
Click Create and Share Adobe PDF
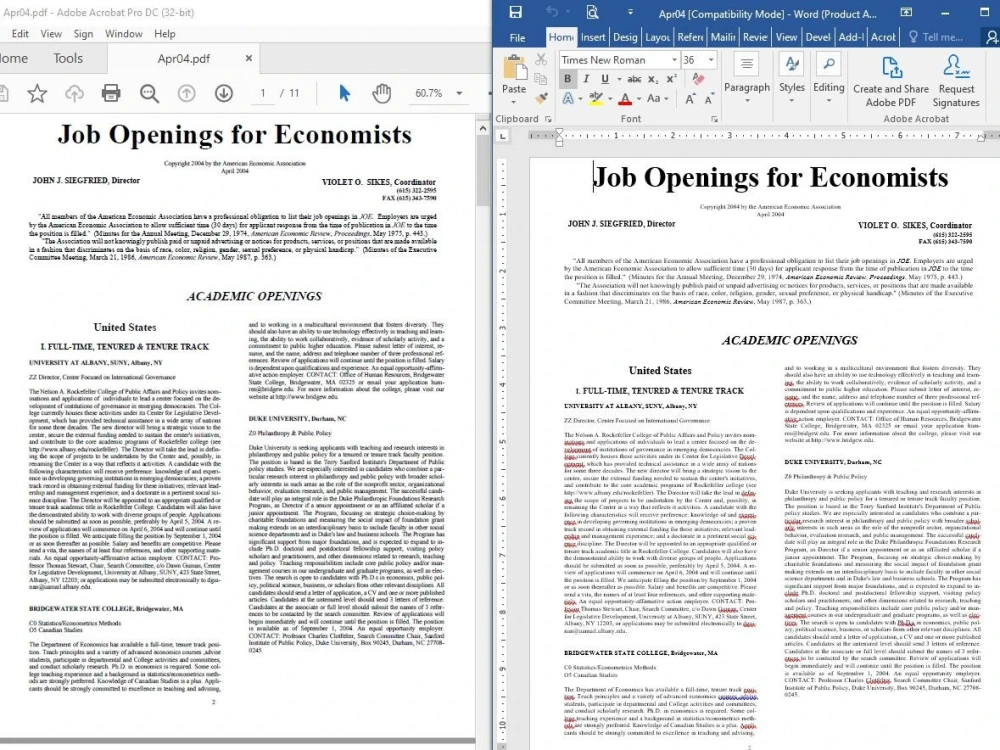click(891, 81)
